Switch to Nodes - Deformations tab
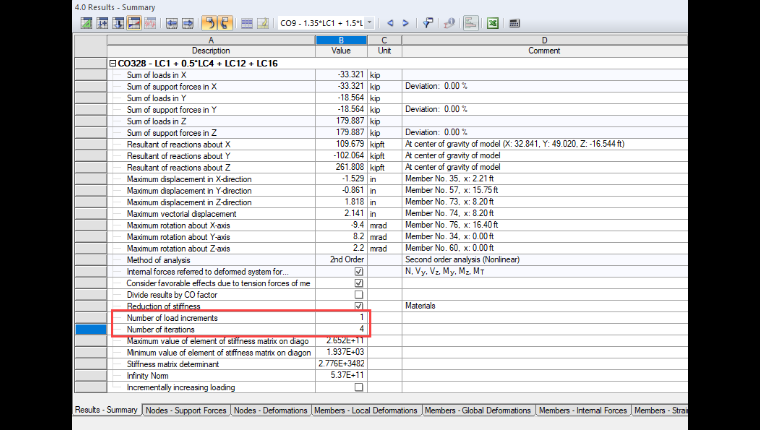Screen dimensions: 760x430 pyautogui.click(x=270, y=410)
